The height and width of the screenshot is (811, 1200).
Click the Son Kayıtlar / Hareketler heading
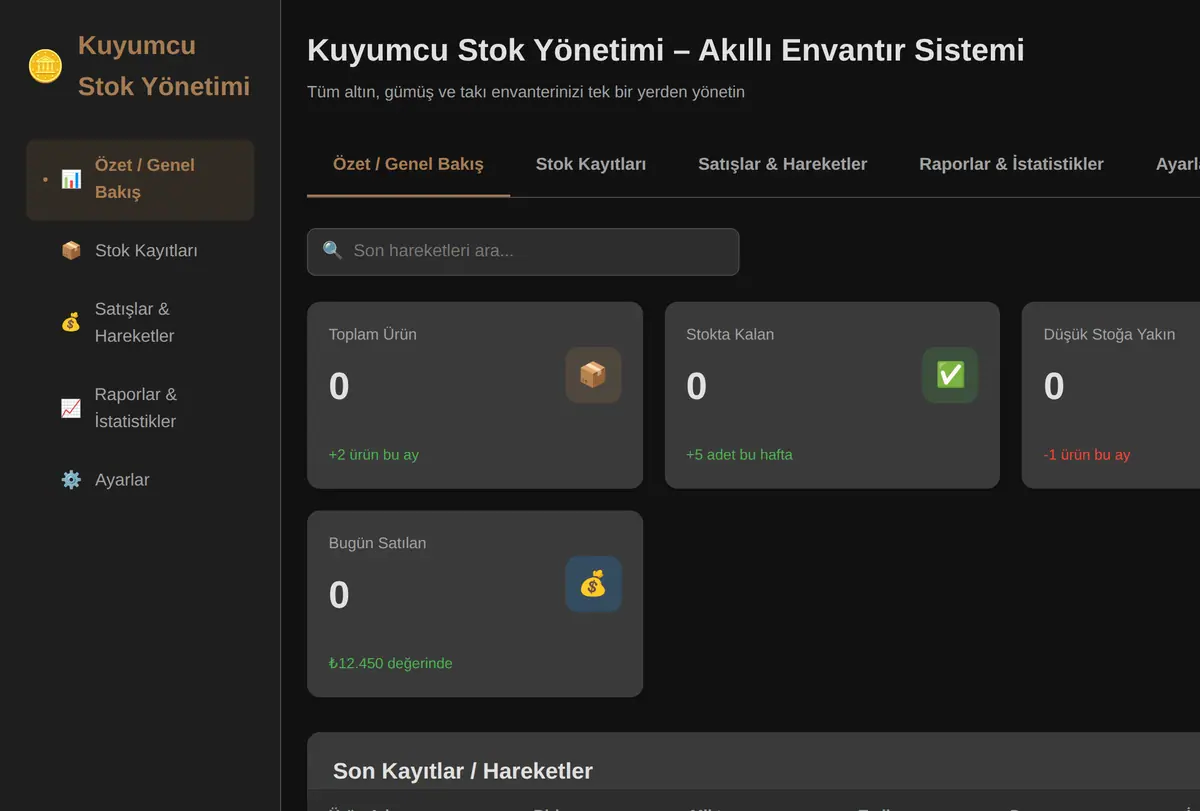coord(463,771)
